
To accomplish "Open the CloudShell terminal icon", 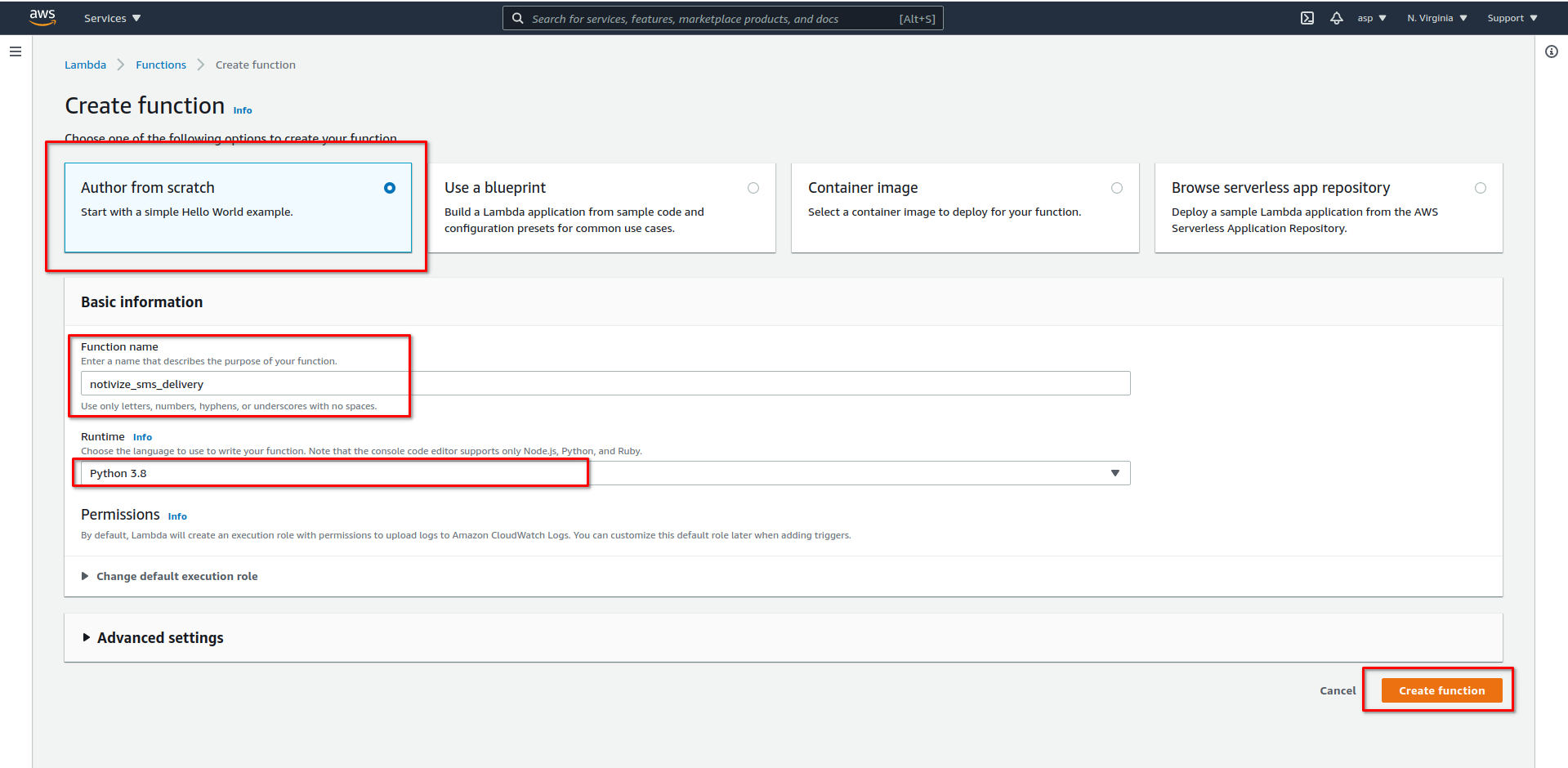I will [x=1307, y=18].
